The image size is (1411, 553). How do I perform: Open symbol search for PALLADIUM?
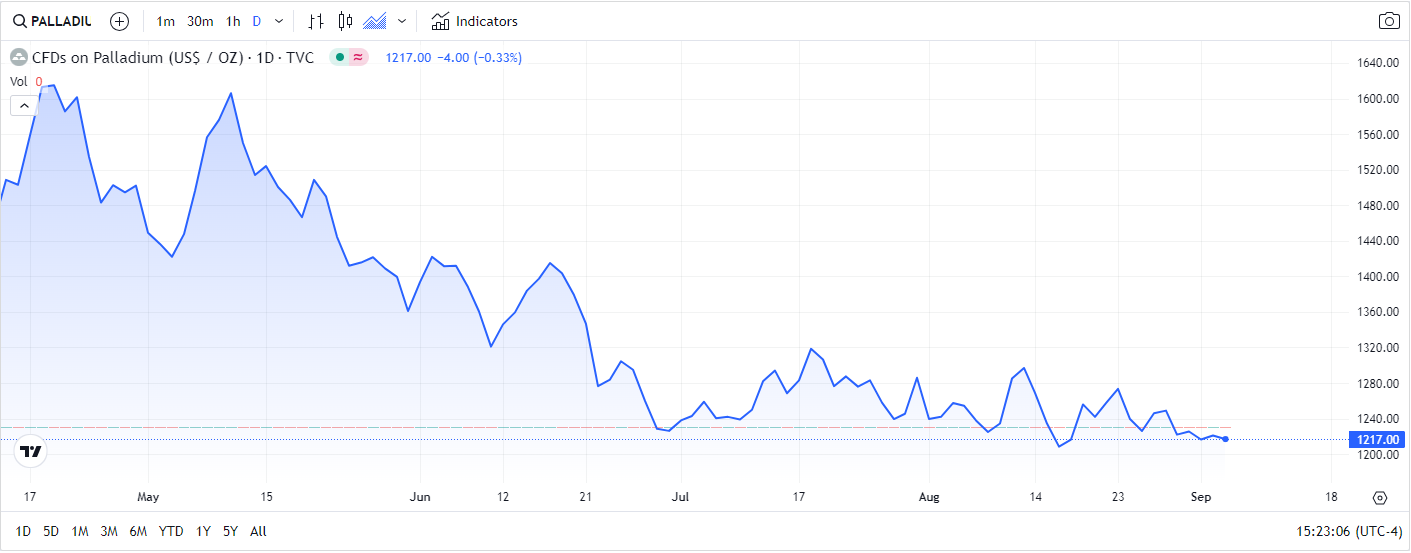[52, 21]
